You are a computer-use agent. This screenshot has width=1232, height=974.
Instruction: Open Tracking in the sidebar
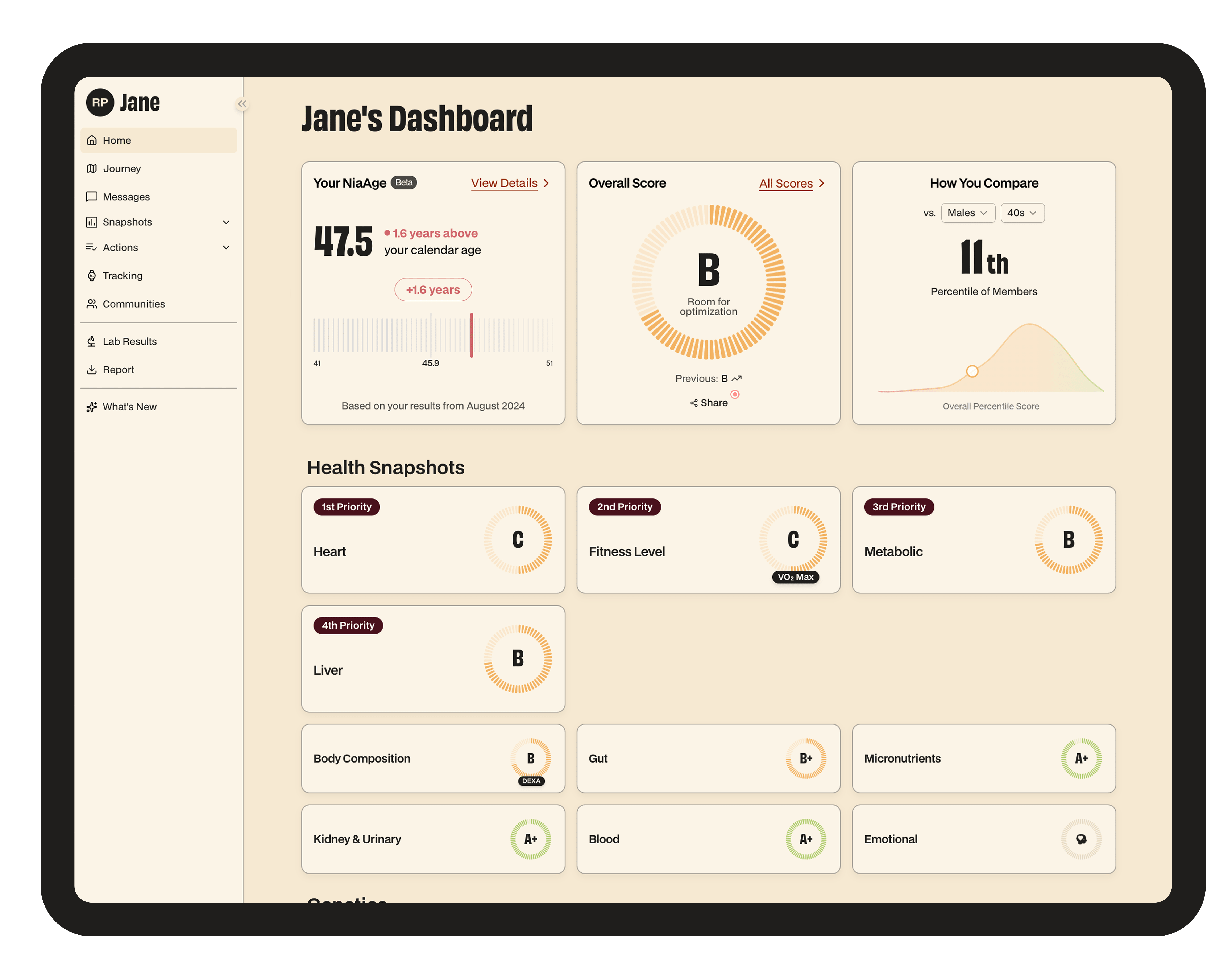[158, 276]
